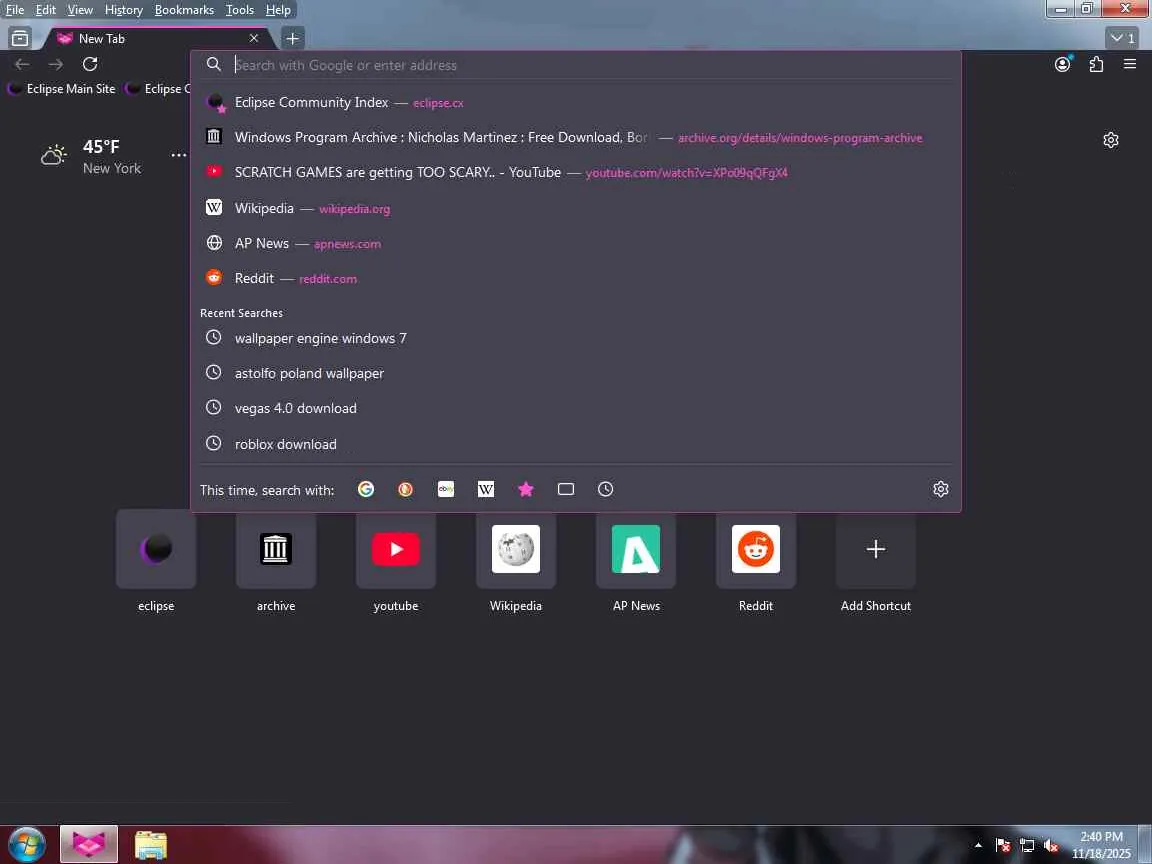Choose recent search roblox download
Viewport: 1152px width, 864px height.
click(x=575, y=444)
